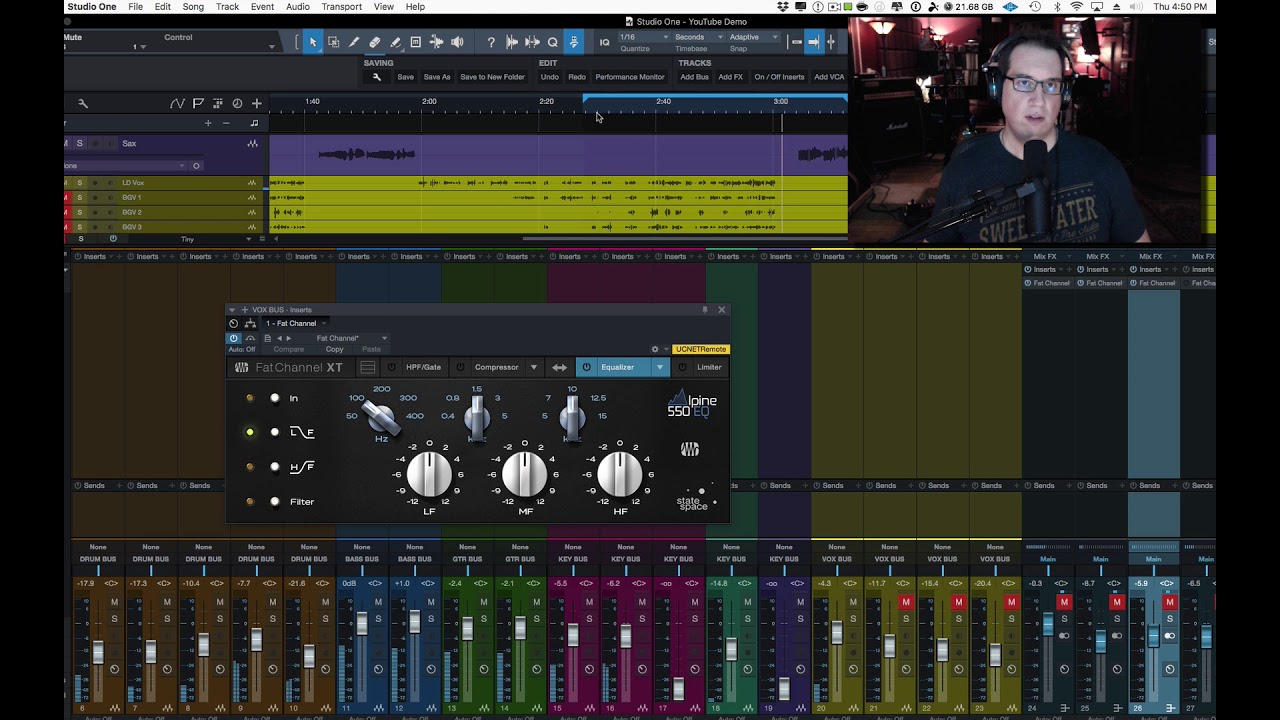Select the Bend tool

436,42
